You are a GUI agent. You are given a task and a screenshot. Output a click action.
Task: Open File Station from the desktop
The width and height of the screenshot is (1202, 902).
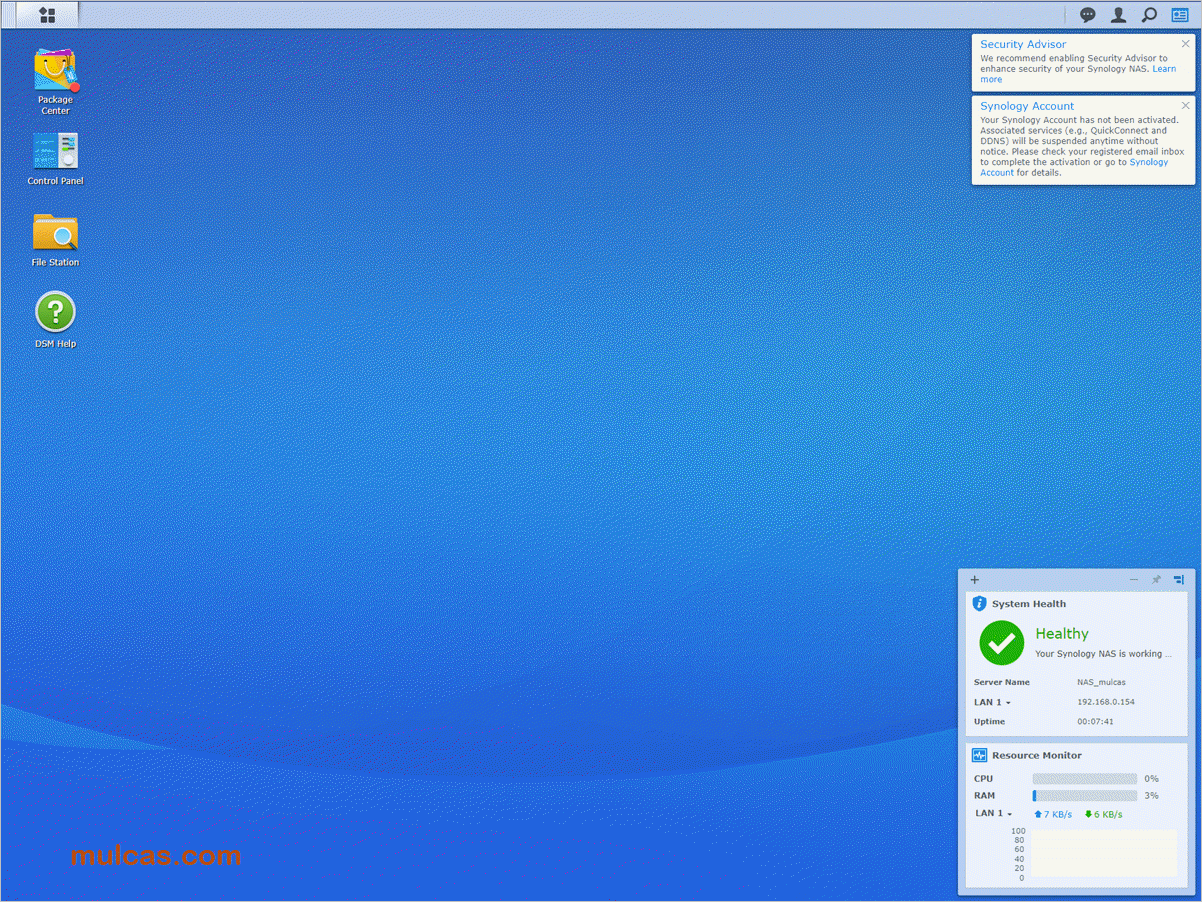coord(55,233)
